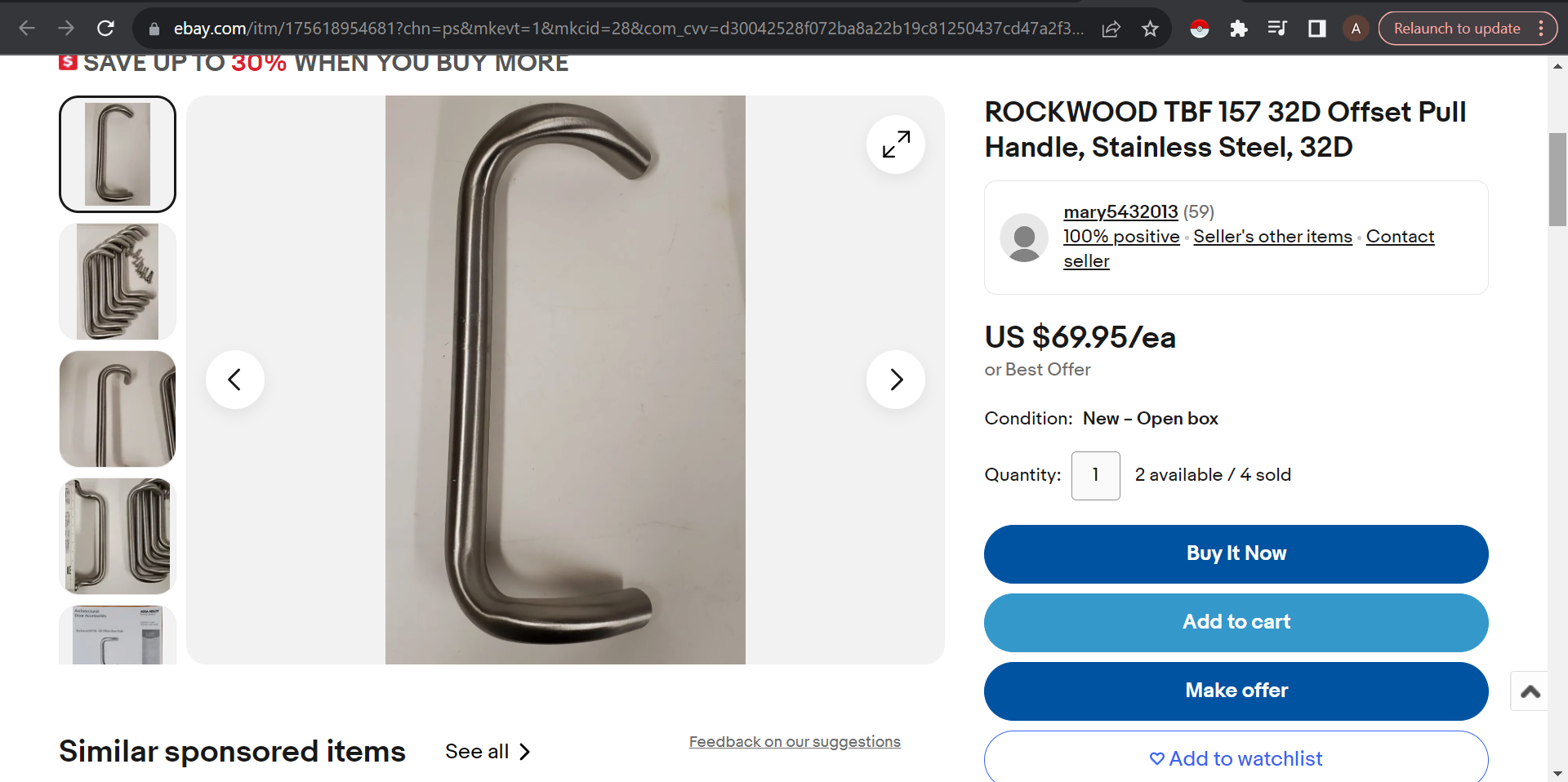Show previous product image
Screen dimensions: 1568x782
(x=235, y=380)
